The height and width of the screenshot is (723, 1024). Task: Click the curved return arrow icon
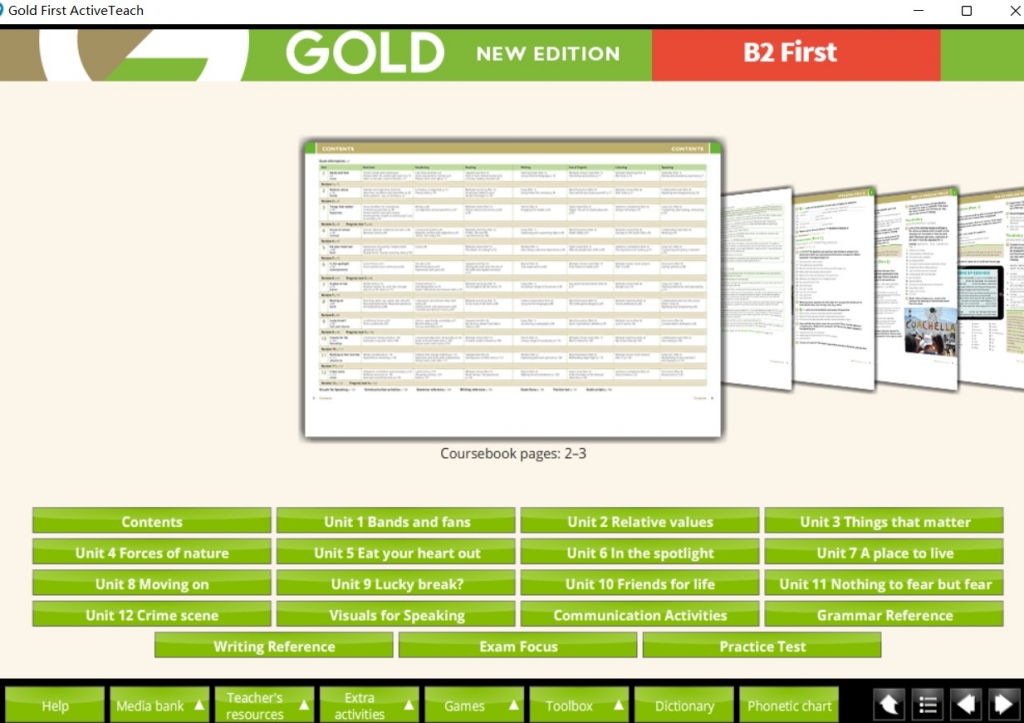click(x=888, y=705)
